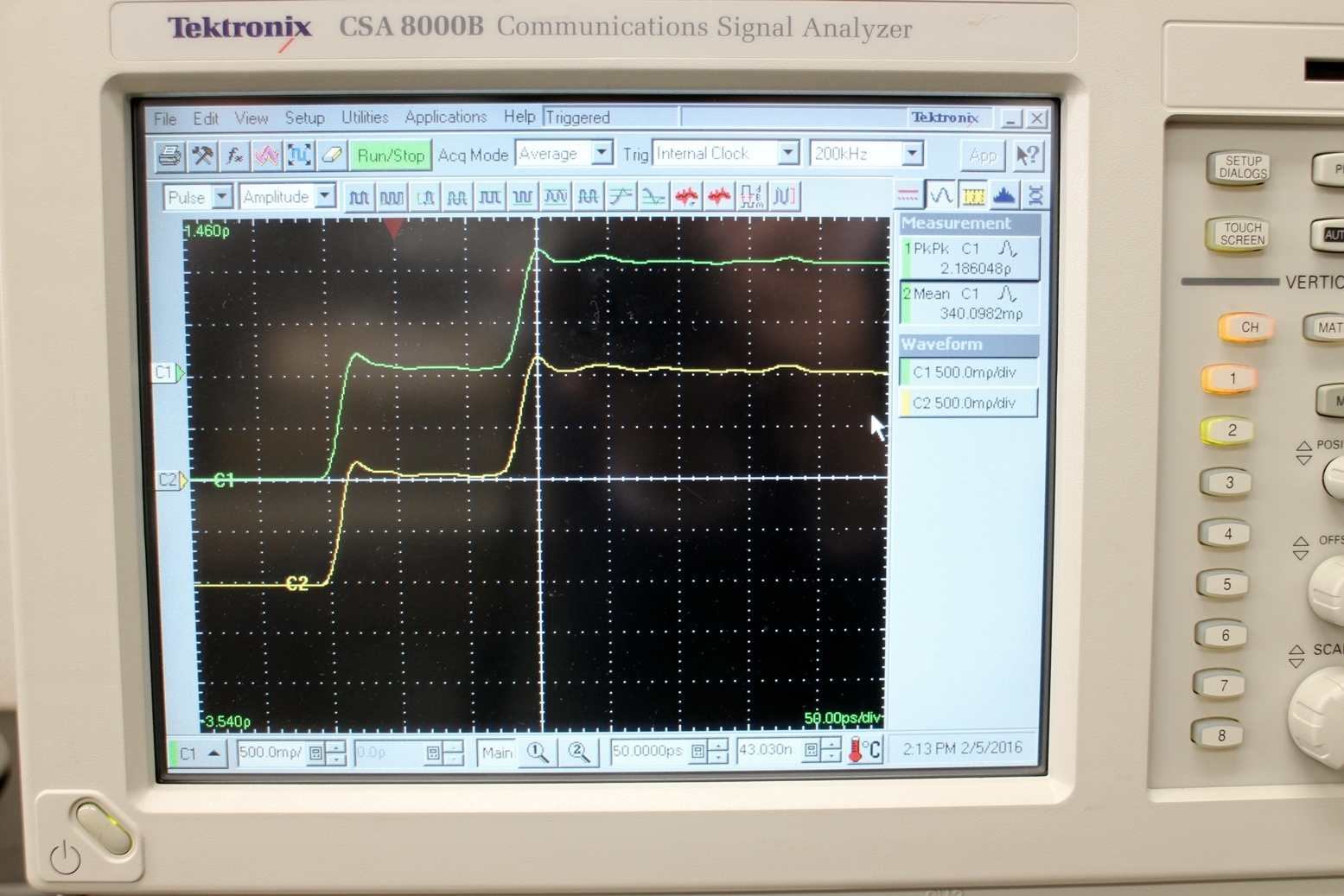Toggle the cursor readout red-lines icon

click(908, 195)
